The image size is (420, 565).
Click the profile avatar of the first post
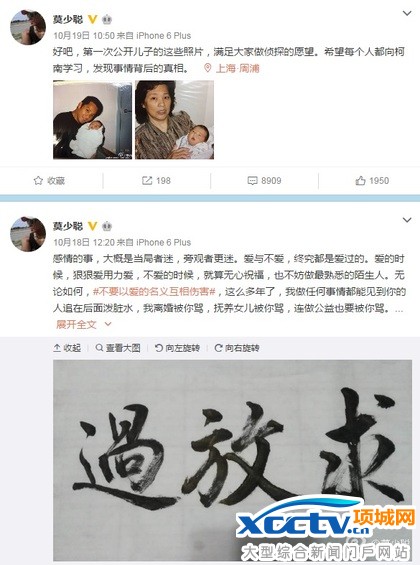pyautogui.click(x=28, y=27)
